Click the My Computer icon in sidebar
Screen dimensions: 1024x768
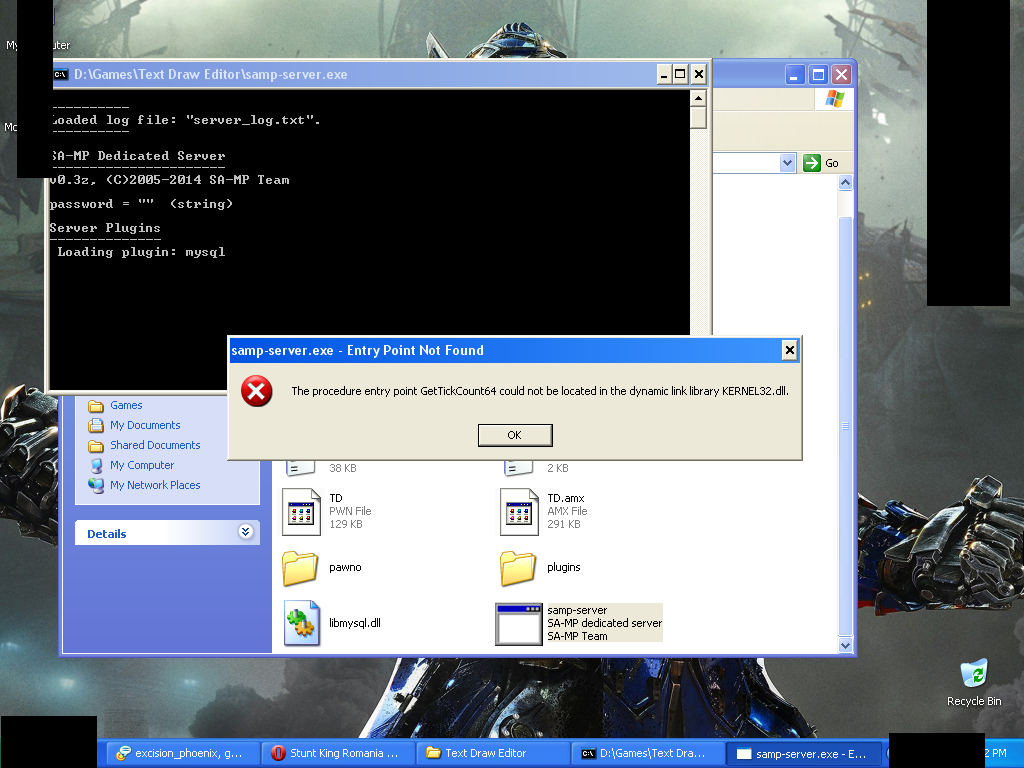coord(96,466)
